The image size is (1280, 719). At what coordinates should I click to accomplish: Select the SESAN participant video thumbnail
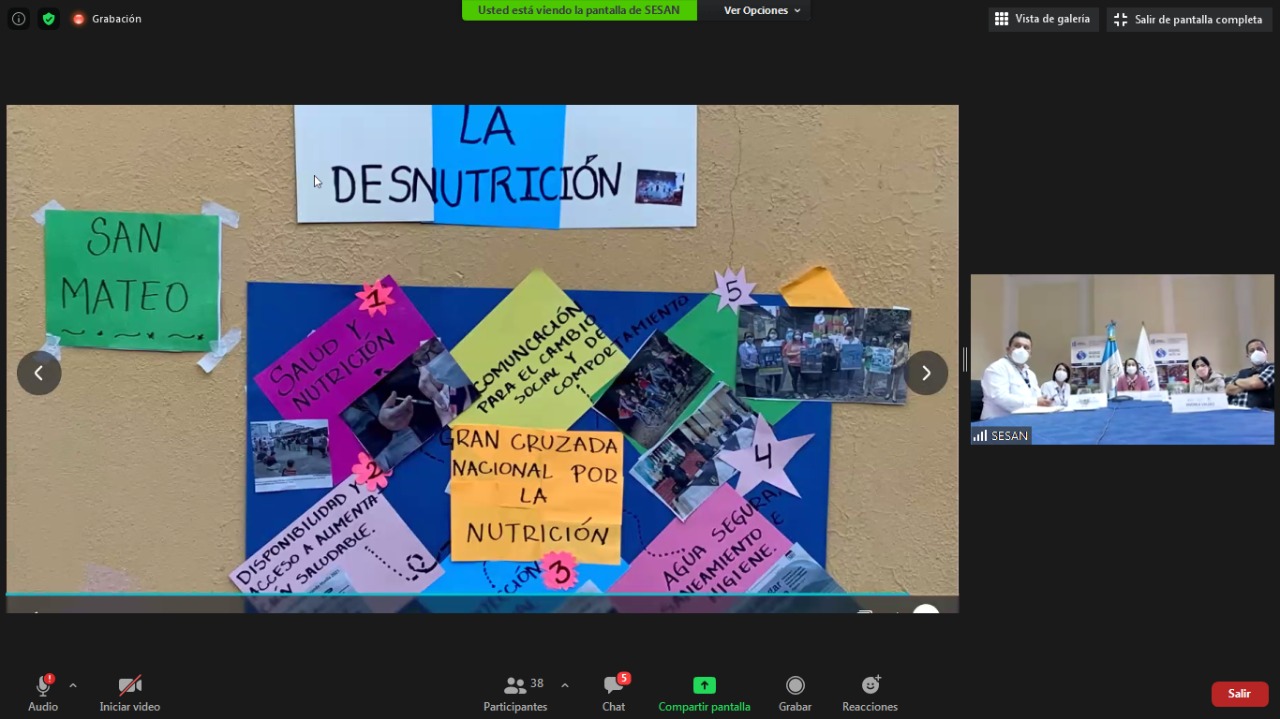coord(1122,359)
